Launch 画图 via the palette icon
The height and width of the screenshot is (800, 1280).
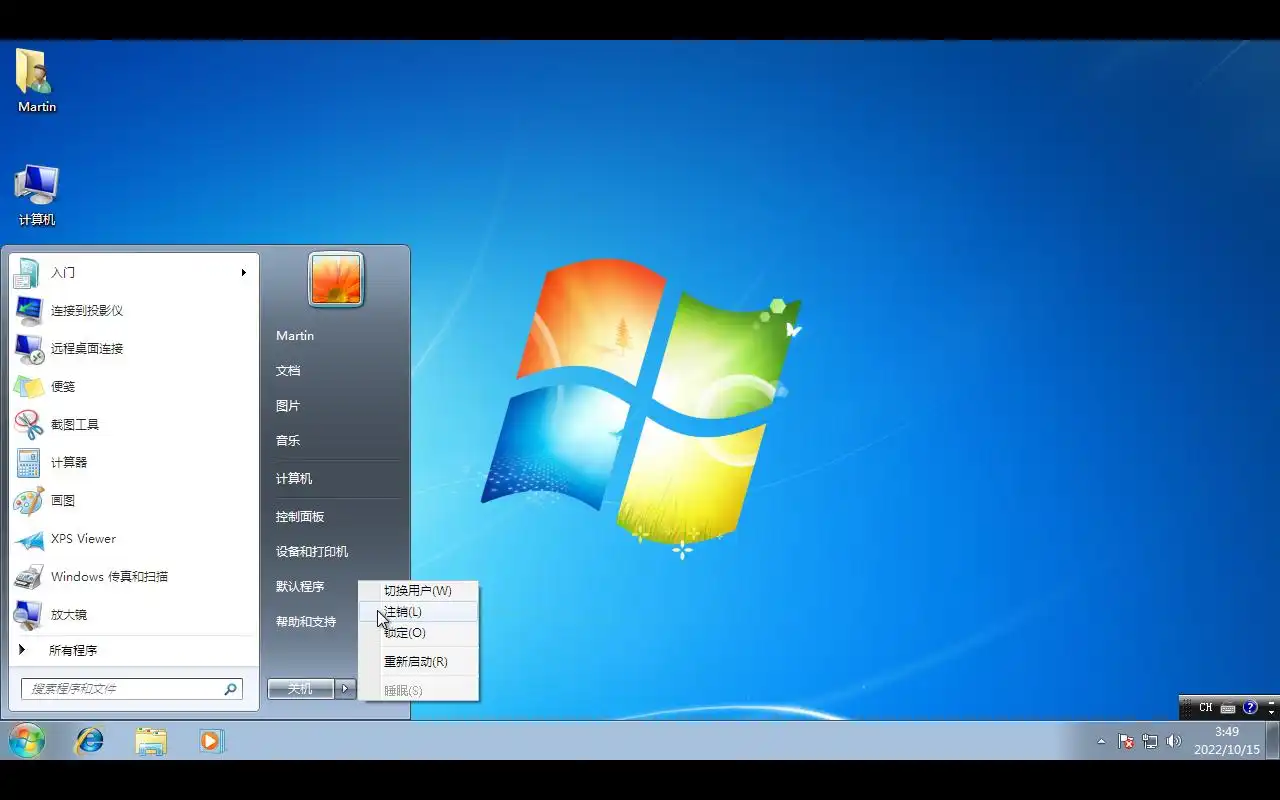point(28,500)
